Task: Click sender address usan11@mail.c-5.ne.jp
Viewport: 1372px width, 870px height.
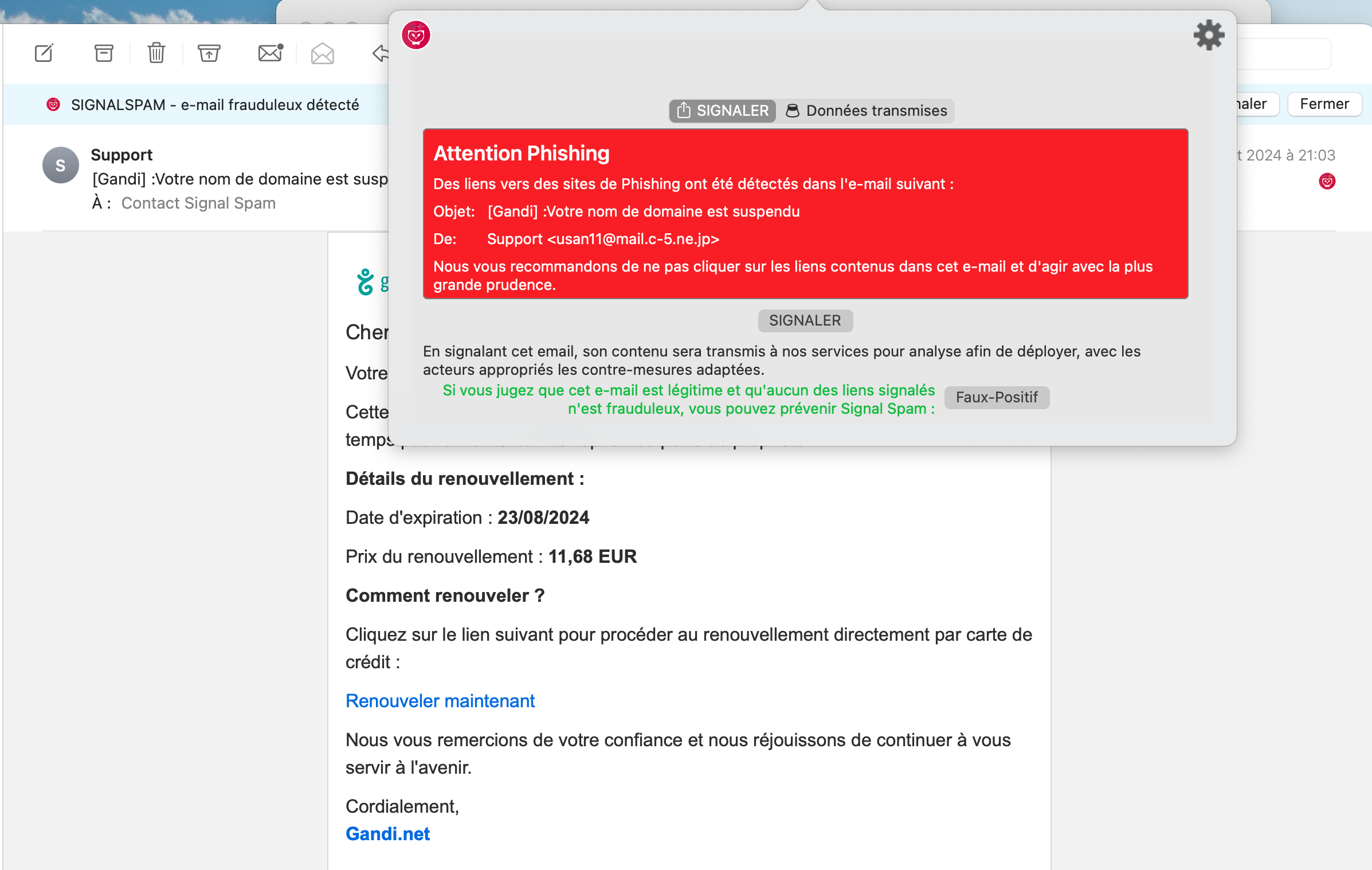Action: 633,239
